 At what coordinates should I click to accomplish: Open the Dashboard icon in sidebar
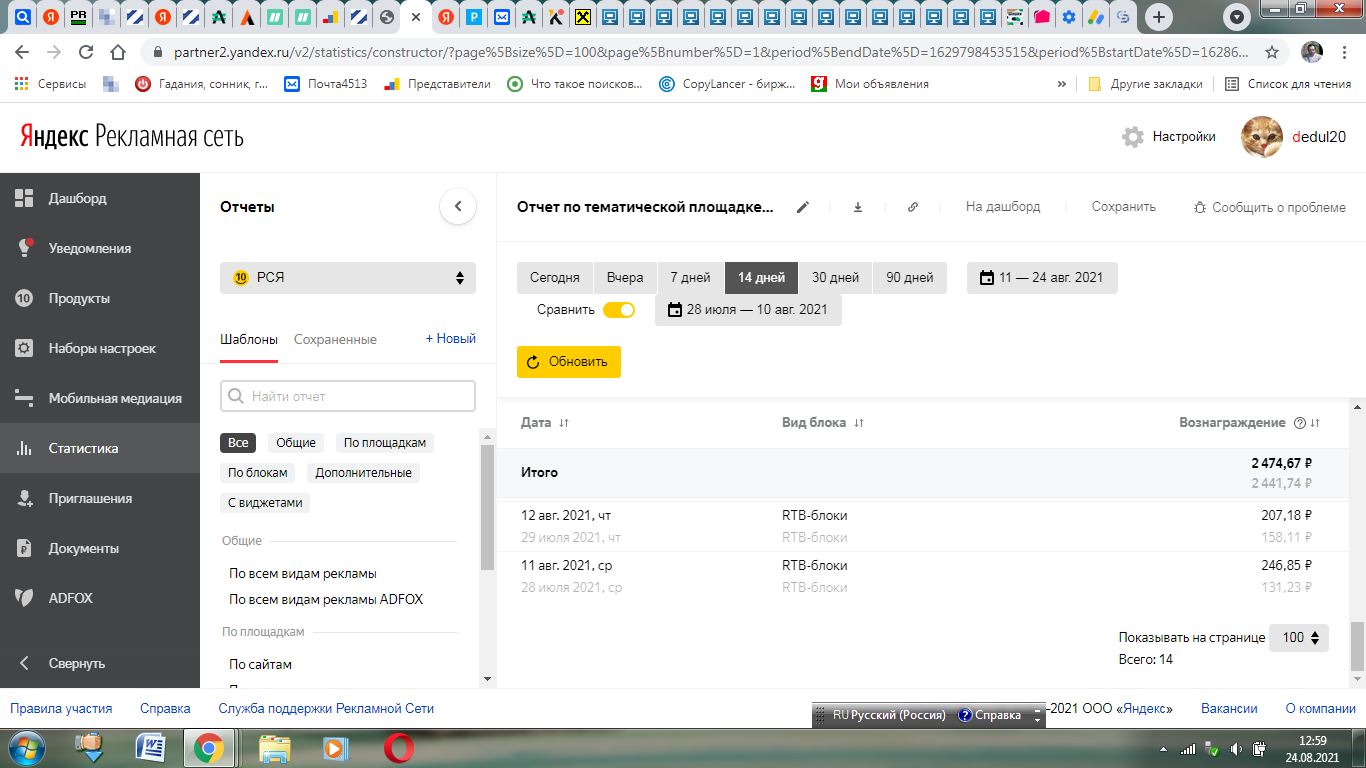coord(25,198)
